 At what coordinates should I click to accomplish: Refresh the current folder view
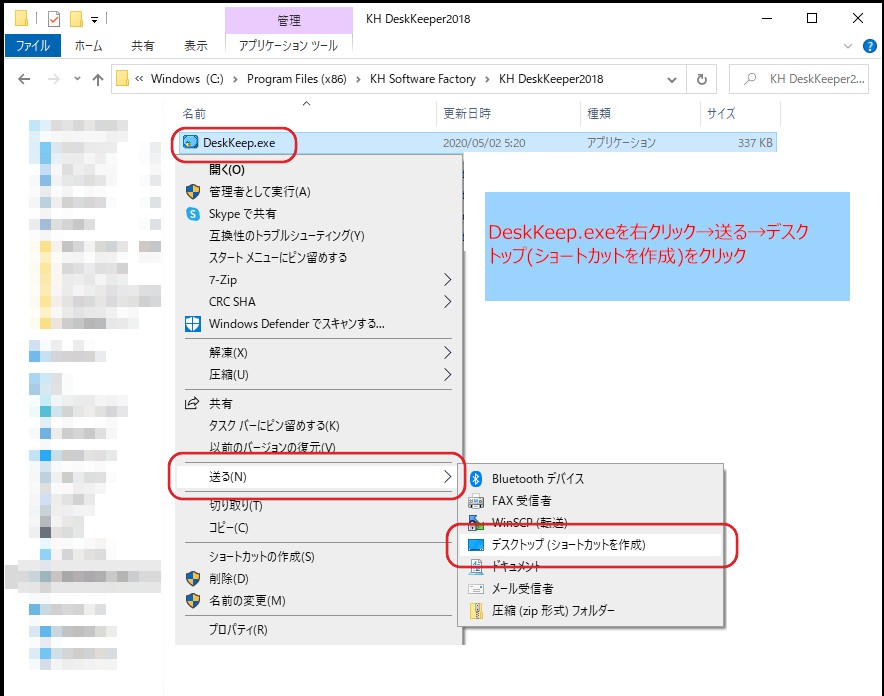point(701,79)
